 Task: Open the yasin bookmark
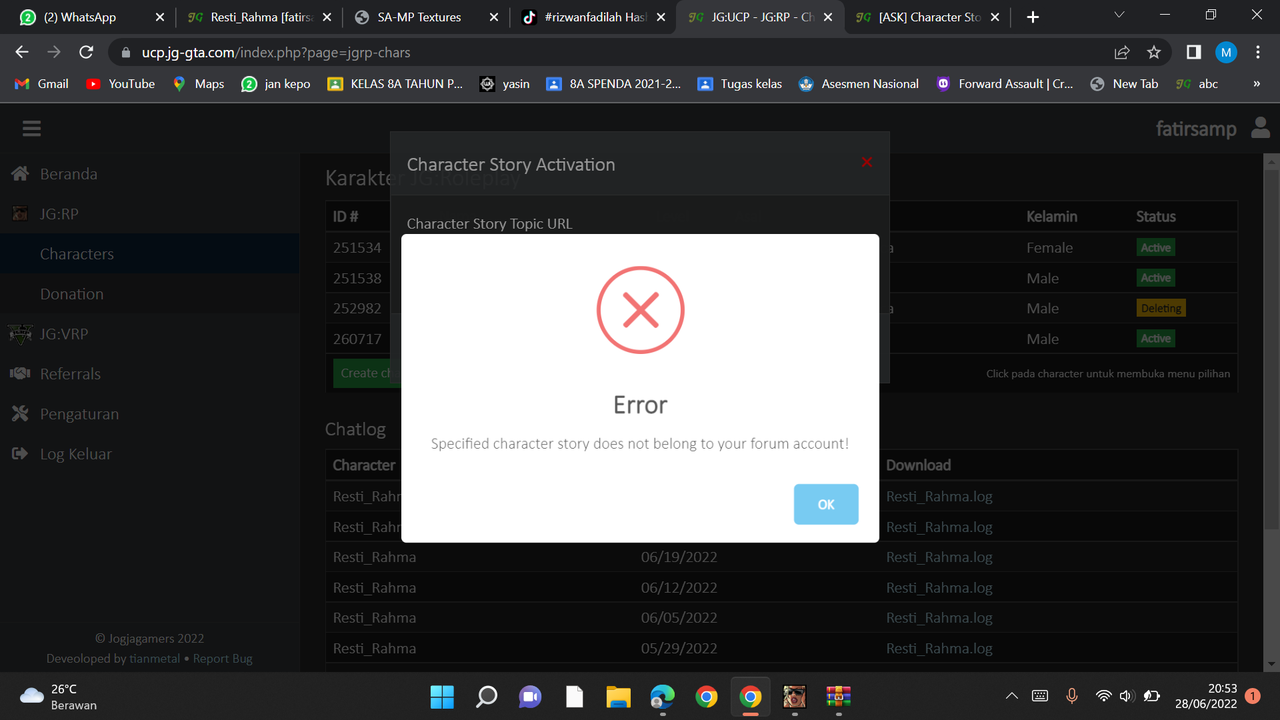pos(505,84)
